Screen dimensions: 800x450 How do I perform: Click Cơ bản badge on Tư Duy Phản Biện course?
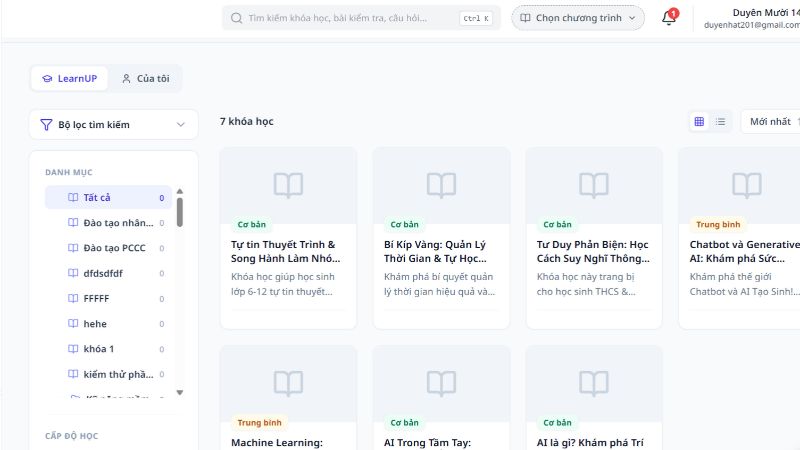tap(557, 224)
